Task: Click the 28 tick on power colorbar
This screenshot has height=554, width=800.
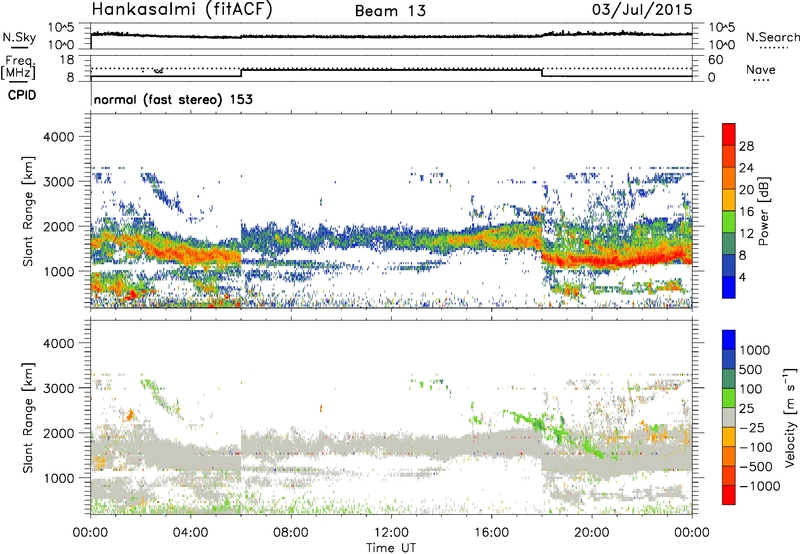Action: click(x=746, y=146)
